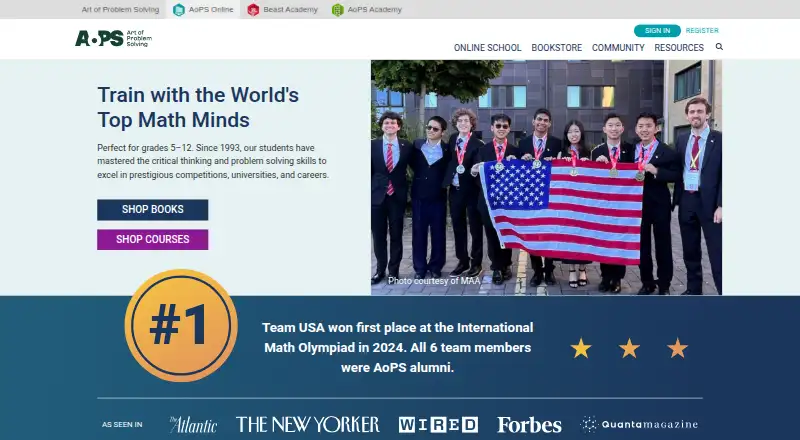Open the search magnifier icon
Image resolution: width=800 pixels, height=440 pixels.
tap(719, 46)
